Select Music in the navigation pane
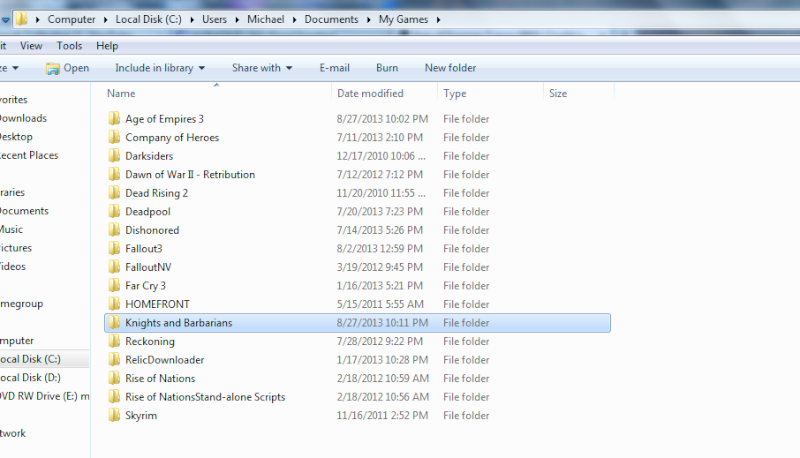The height and width of the screenshot is (458, 800). pyautogui.click(x=11, y=230)
